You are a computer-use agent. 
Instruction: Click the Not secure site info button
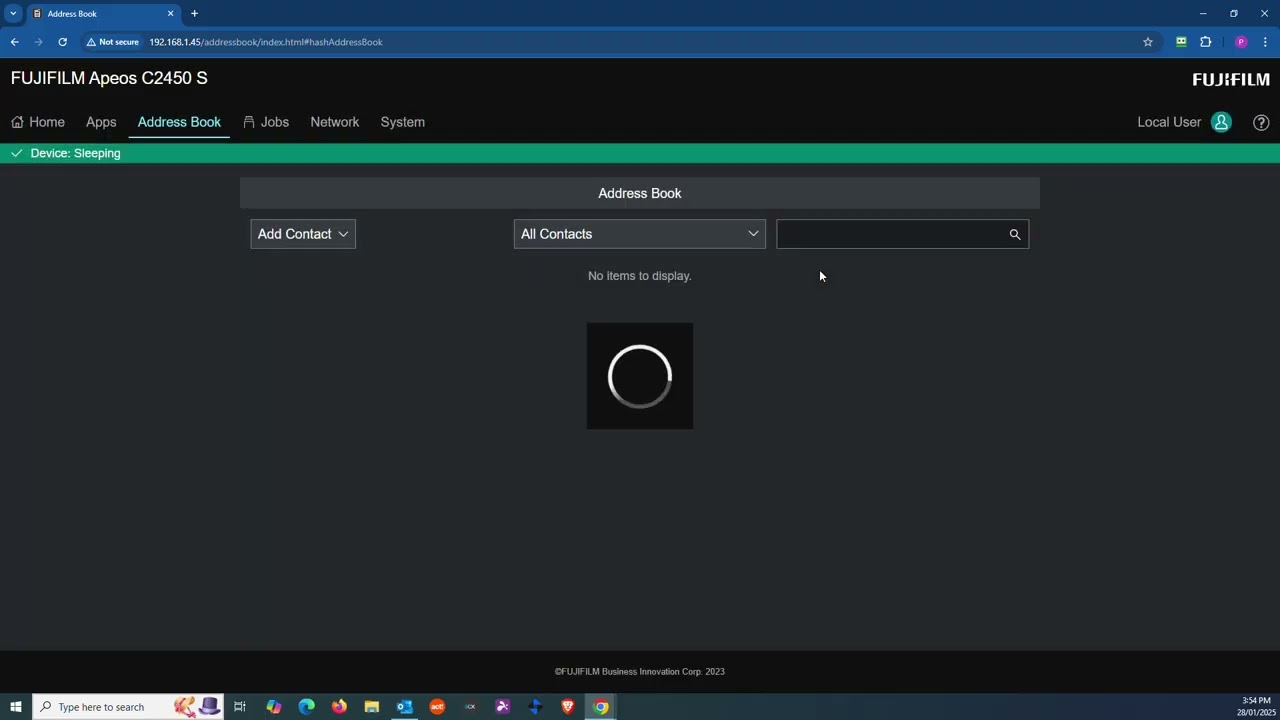click(112, 42)
